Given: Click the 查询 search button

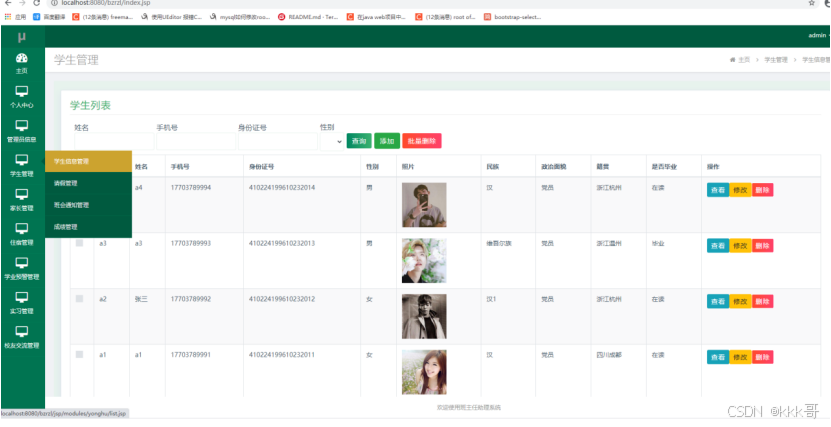Looking at the screenshot, I should pyautogui.click(x=359, y=141).
